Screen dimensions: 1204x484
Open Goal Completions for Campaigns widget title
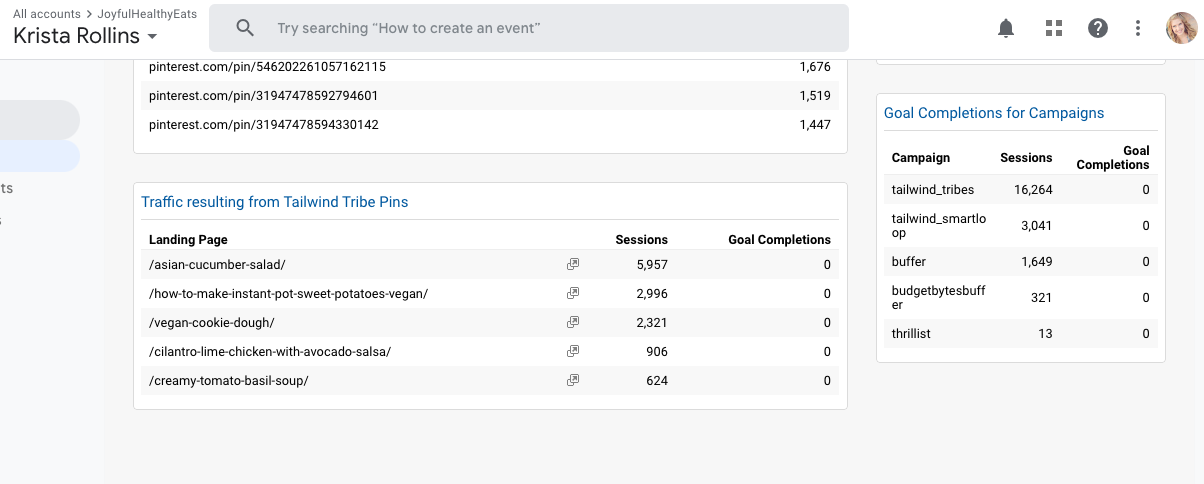(x=994, y=113)
